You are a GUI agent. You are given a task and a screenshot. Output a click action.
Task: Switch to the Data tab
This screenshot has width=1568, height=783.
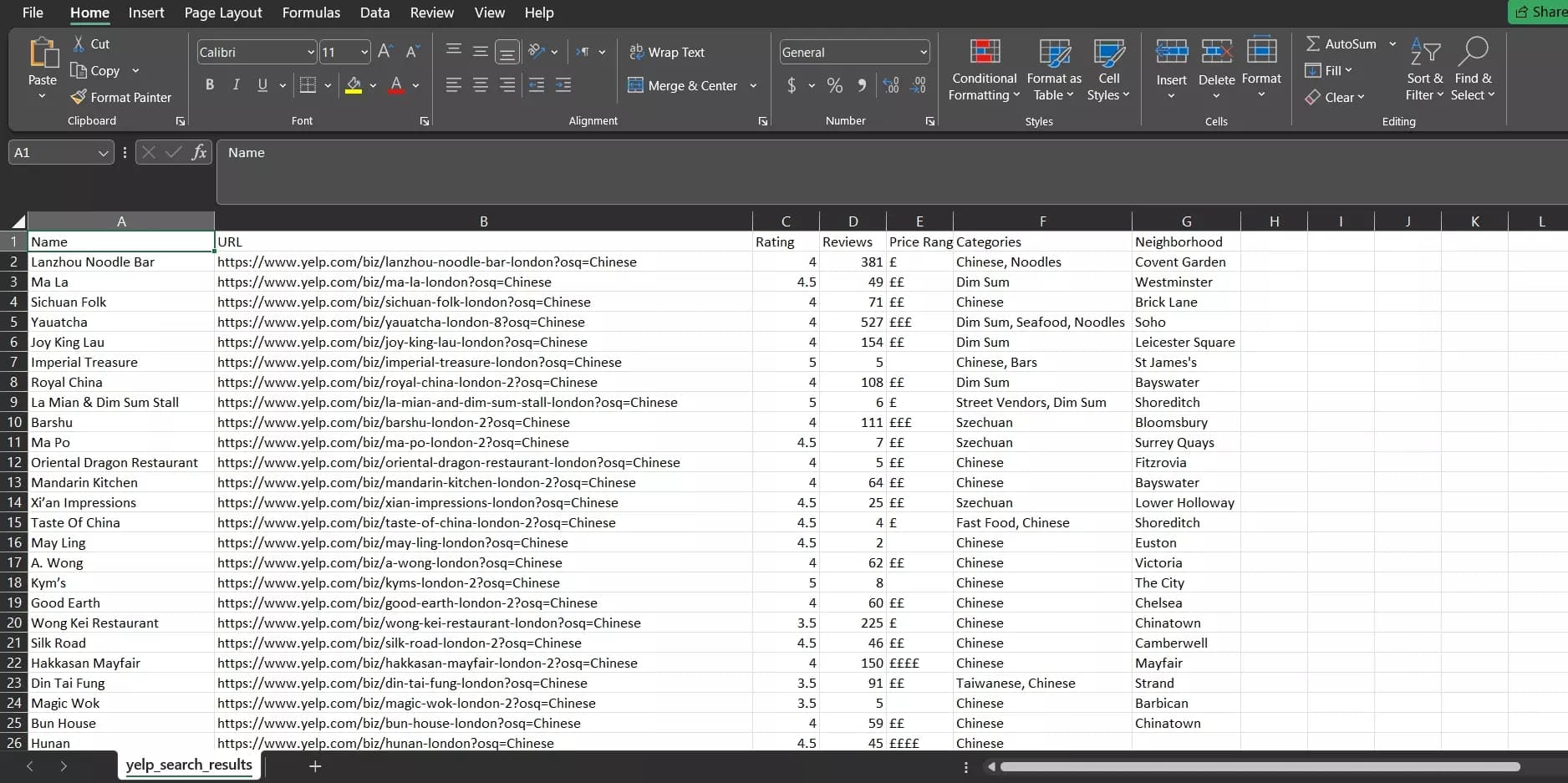pos(374,13)
